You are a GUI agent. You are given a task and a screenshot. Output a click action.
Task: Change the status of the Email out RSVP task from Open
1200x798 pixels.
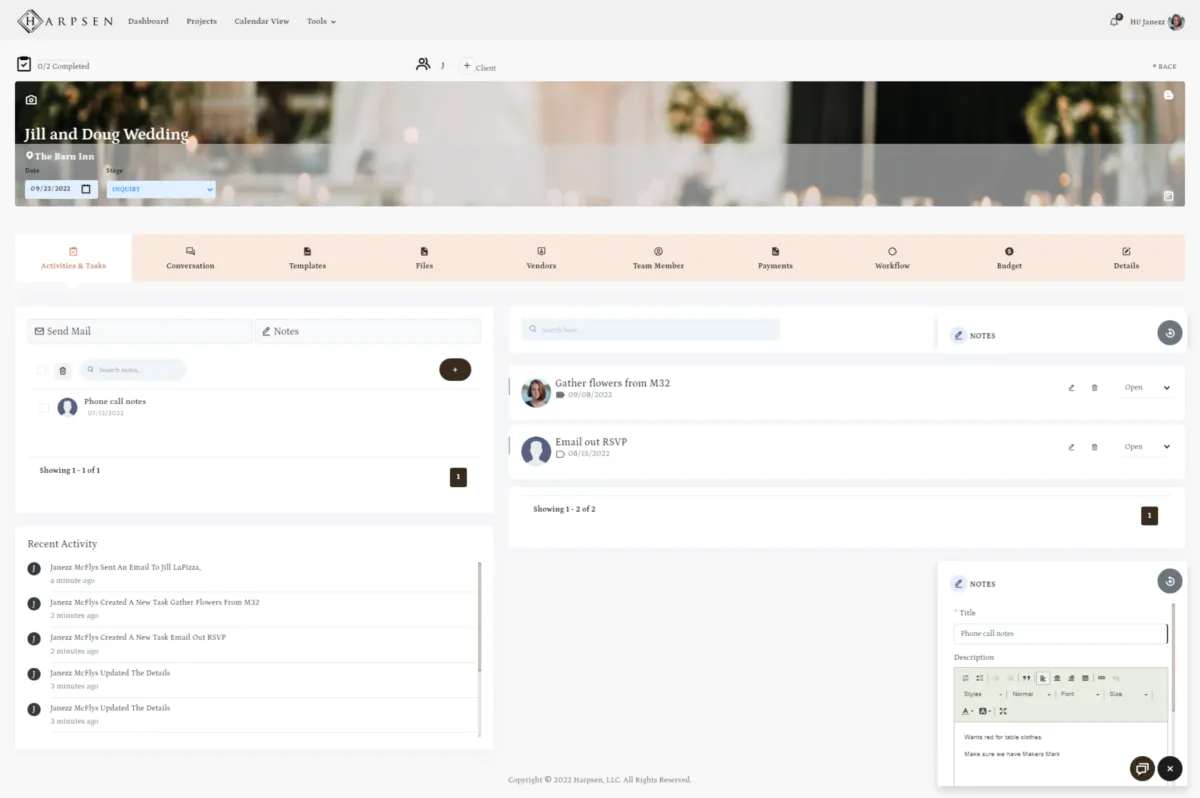coord(1146,447)
